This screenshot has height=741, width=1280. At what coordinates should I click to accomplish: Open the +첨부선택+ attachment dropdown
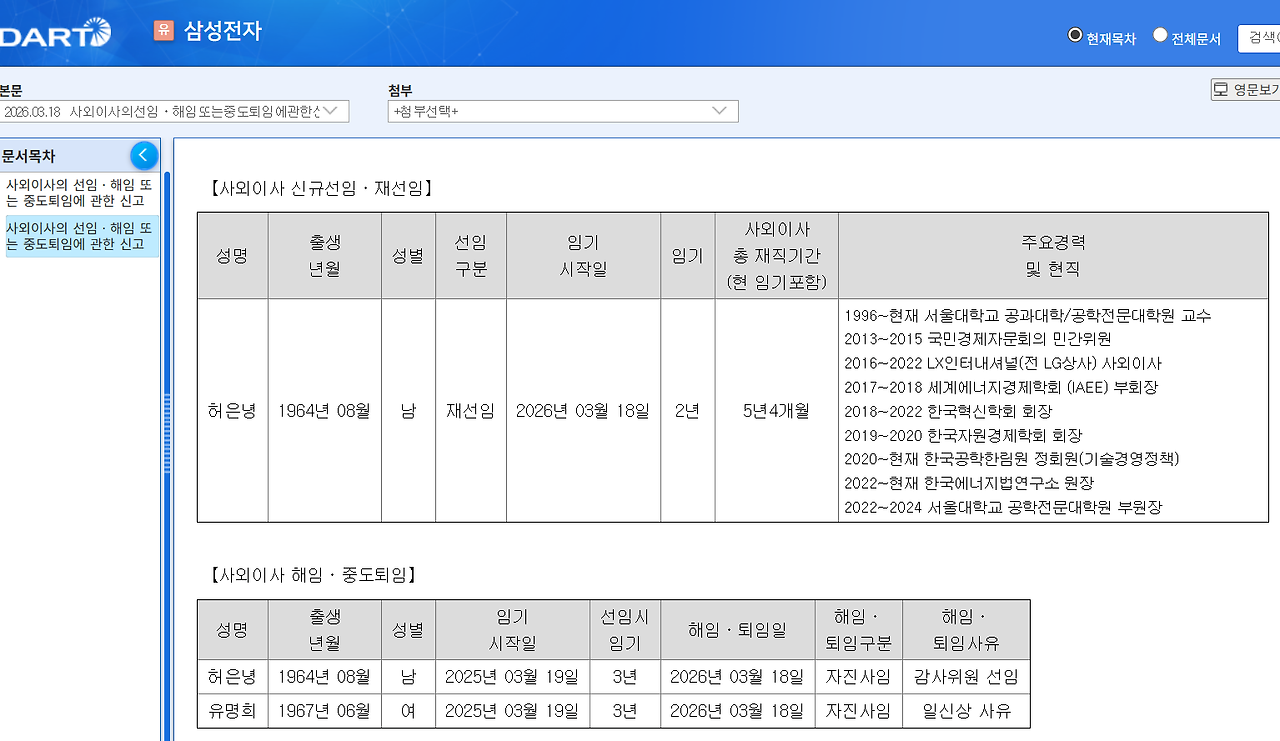tap(563, 111)
